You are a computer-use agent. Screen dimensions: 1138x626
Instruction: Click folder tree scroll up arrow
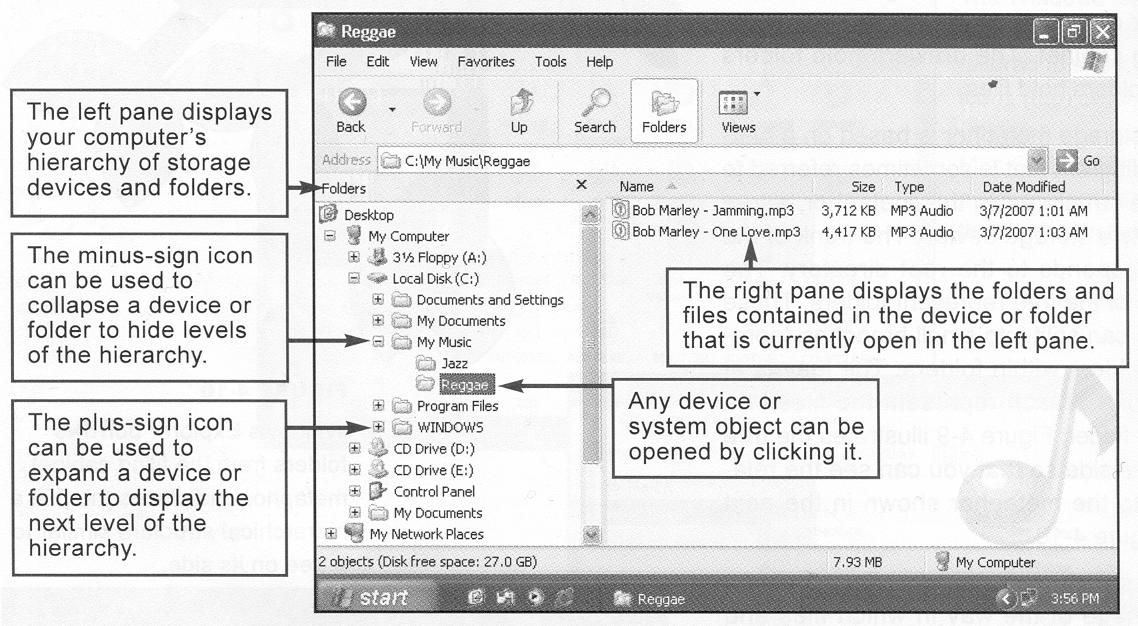[591, 214]
